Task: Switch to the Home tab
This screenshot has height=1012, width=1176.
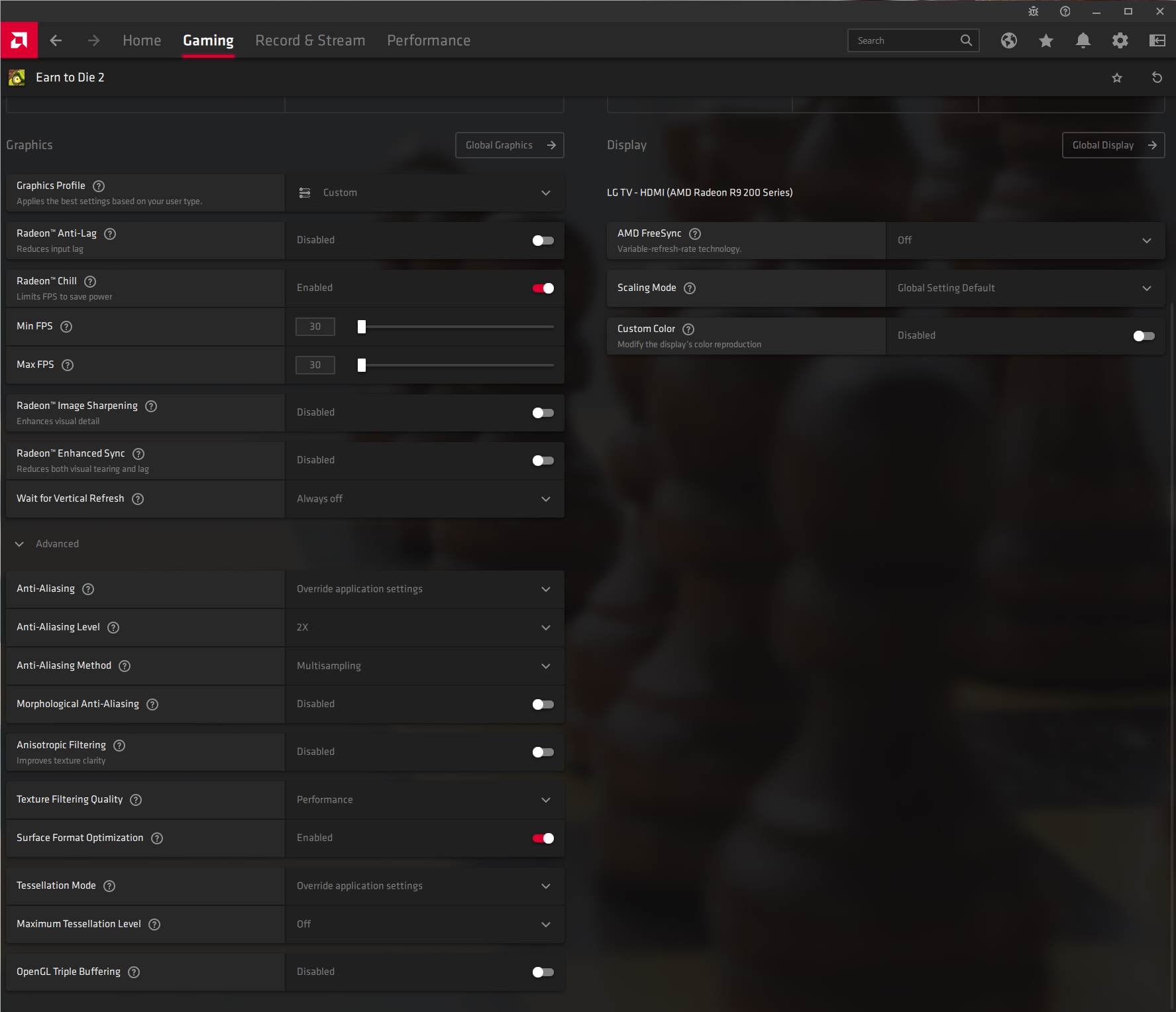Action: 142,40
